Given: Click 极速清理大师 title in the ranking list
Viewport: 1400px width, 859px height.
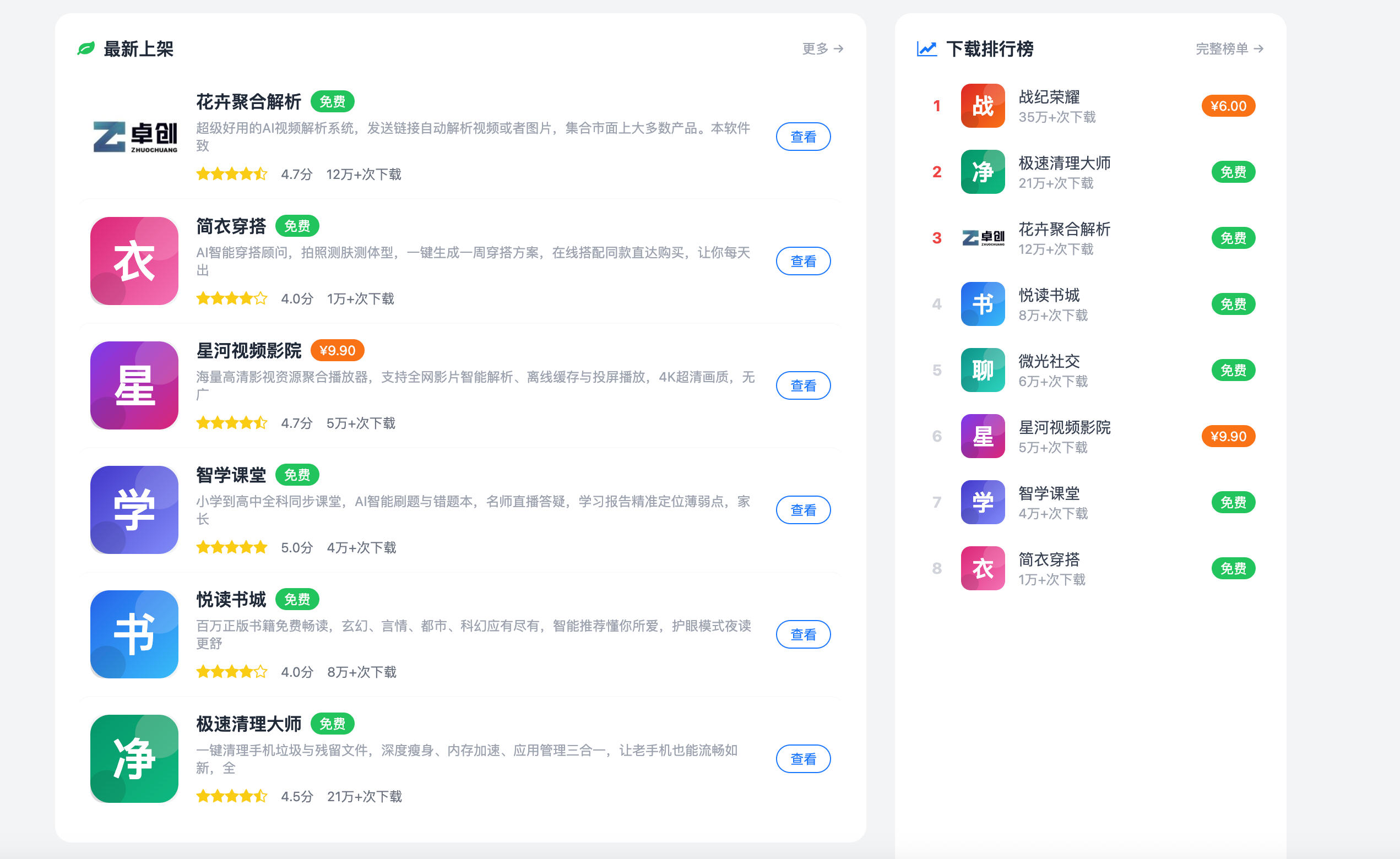Looking at the screenshot, I should [x=1064, y=163].
